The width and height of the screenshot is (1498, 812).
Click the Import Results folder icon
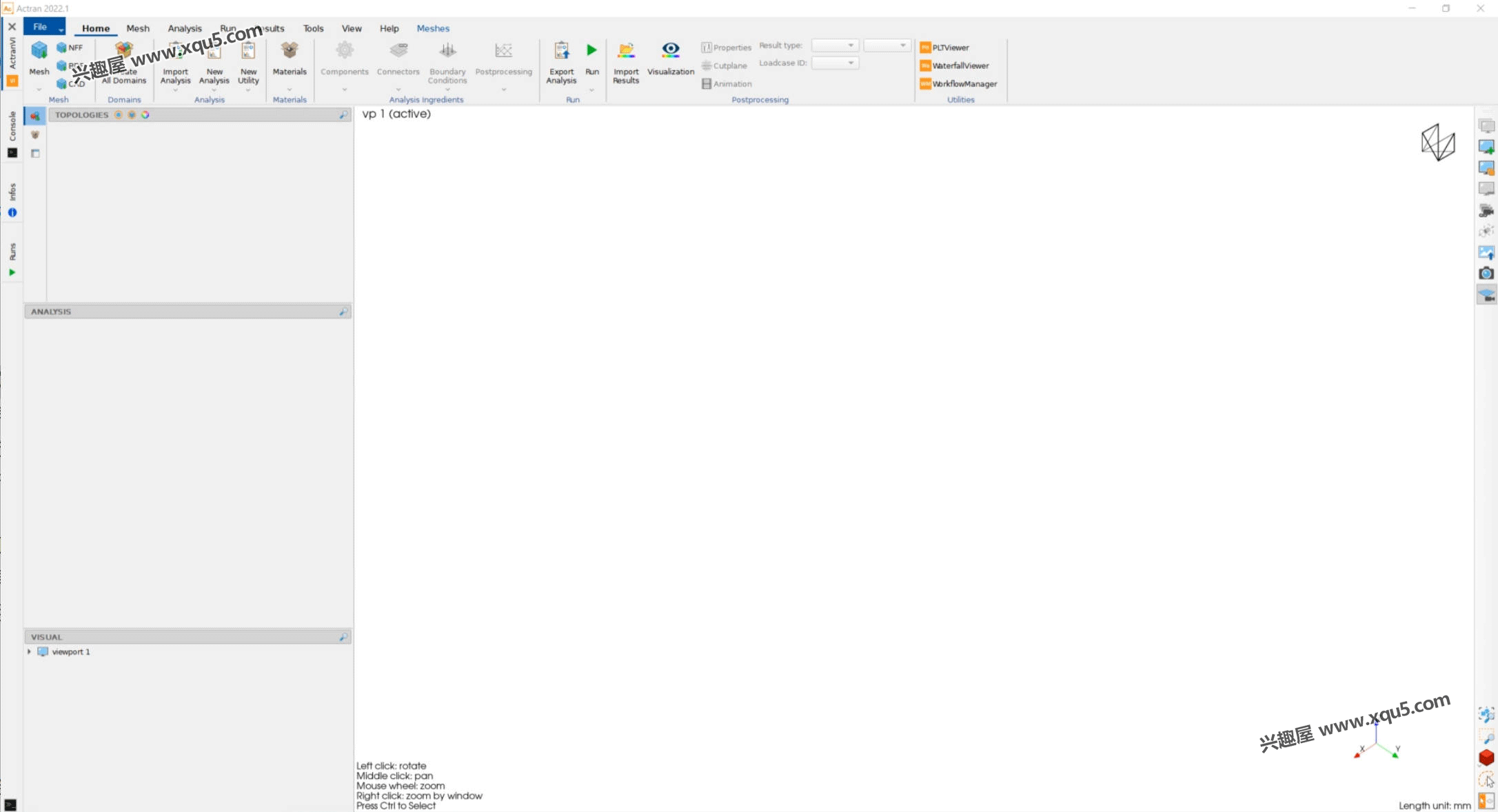click(626, 50)
